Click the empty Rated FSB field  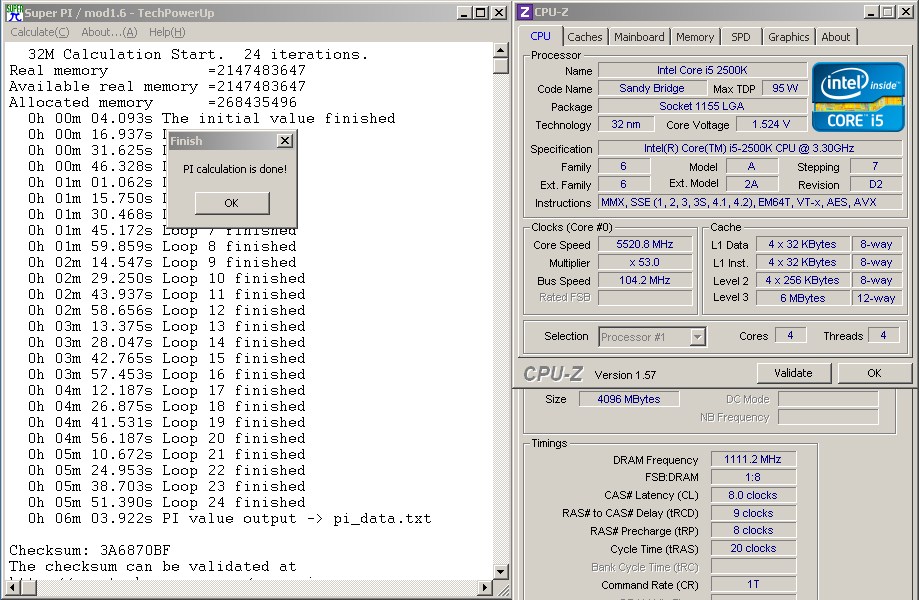[x=645, y=298]
